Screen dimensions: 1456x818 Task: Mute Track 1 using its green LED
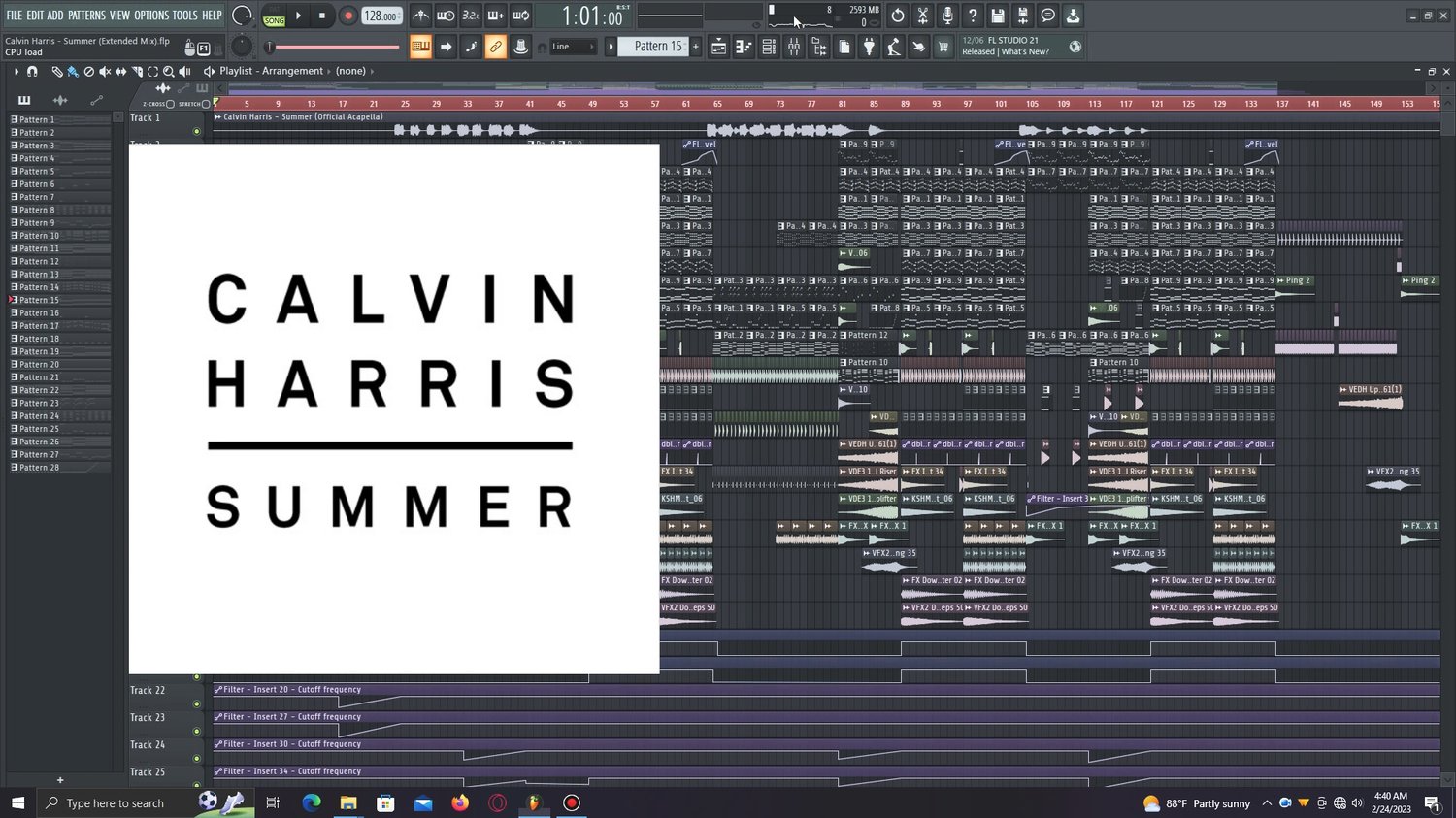coord(197,131)
